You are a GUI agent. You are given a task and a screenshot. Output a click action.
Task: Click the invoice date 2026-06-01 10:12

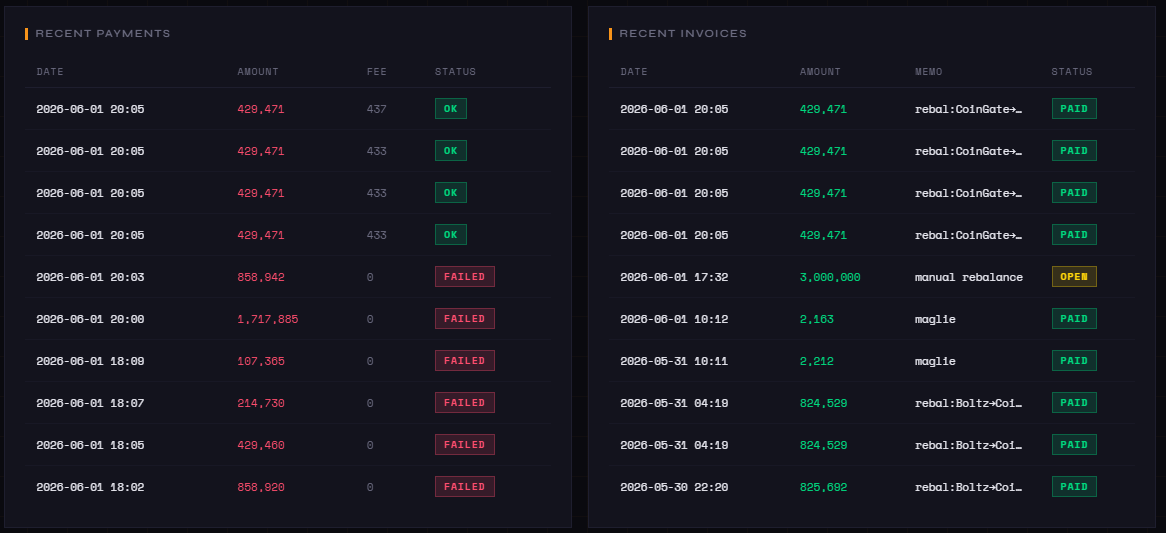coord(674,319)
